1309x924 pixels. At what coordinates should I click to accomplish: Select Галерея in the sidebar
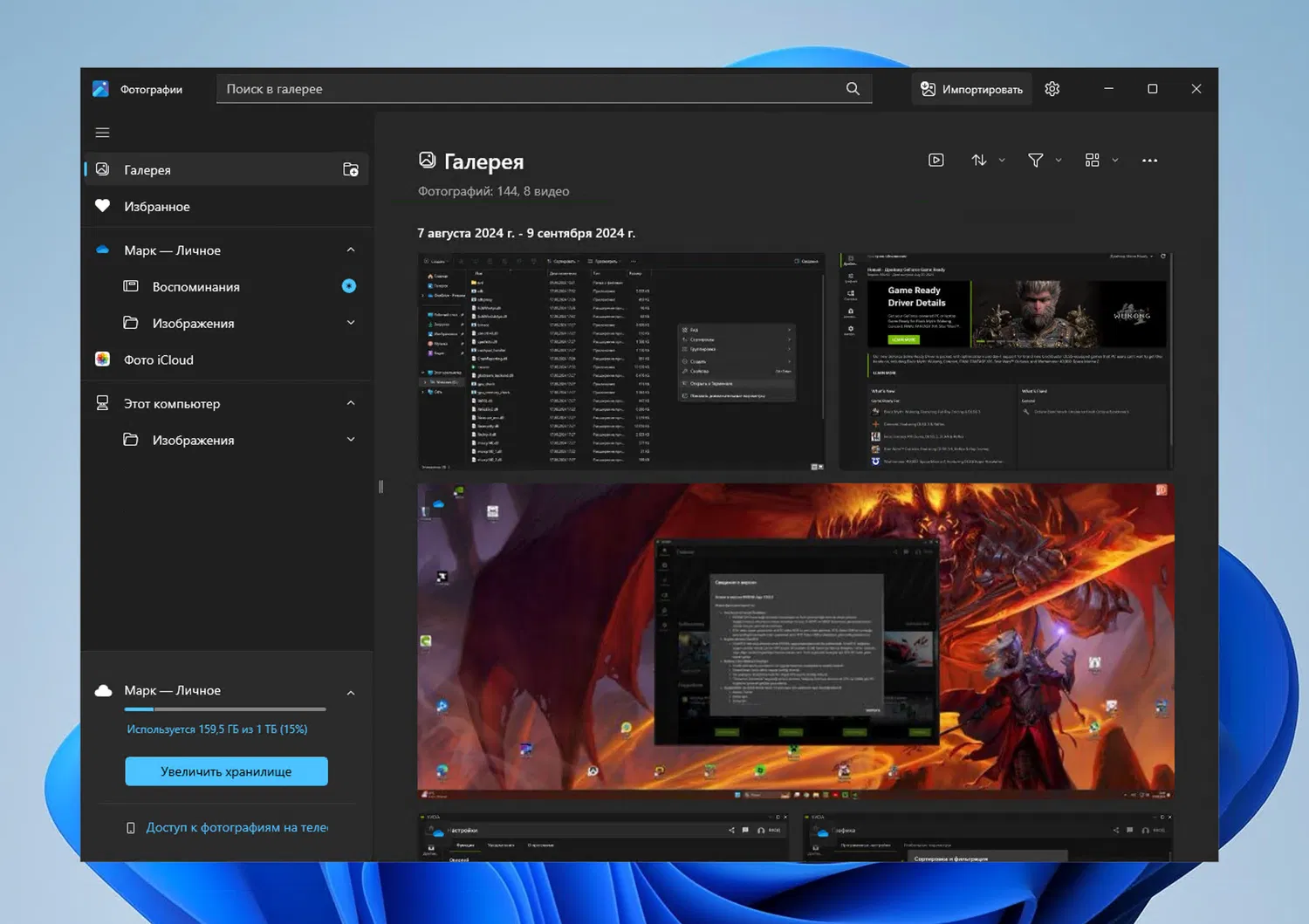click(x=227, y=169)
